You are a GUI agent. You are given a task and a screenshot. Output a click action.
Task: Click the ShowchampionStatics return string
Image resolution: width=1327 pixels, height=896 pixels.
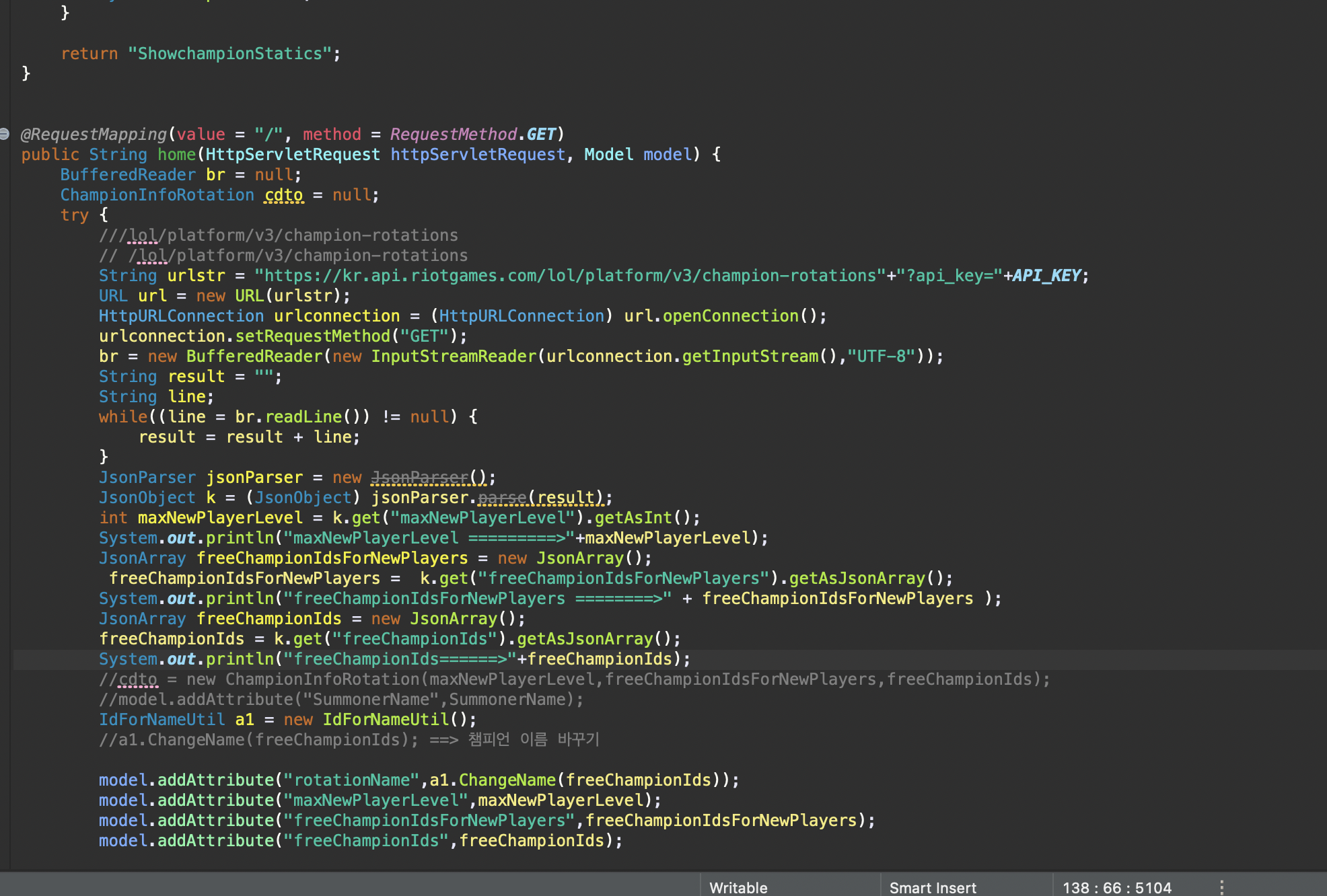tap(229, 54)
